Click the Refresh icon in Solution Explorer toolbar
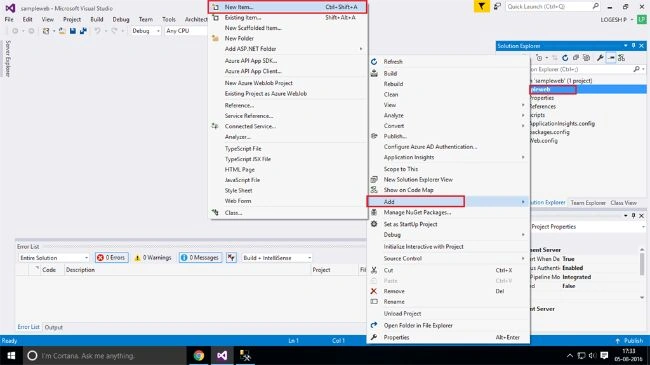The image size is (650, 365). (x=565, y=58)
